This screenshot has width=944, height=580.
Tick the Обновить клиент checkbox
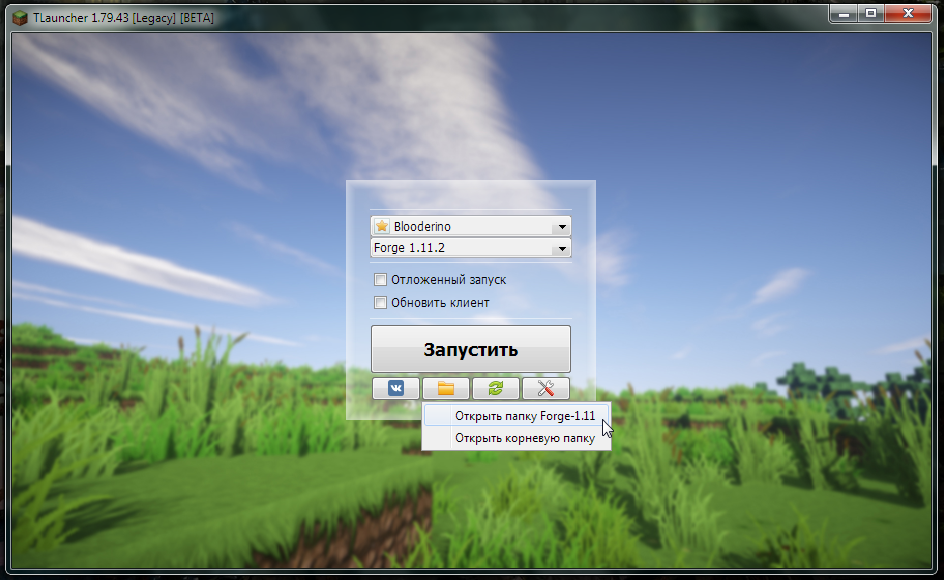click(380, 302)
